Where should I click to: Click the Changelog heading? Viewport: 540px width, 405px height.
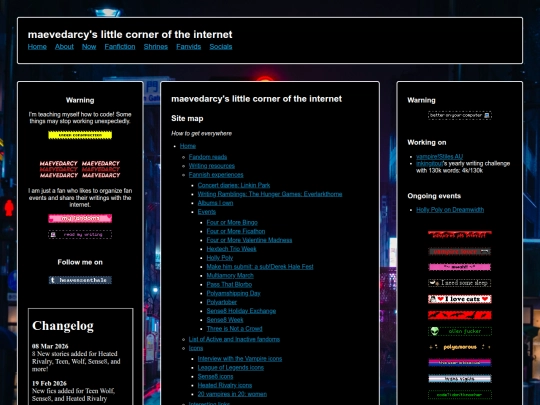63,325
